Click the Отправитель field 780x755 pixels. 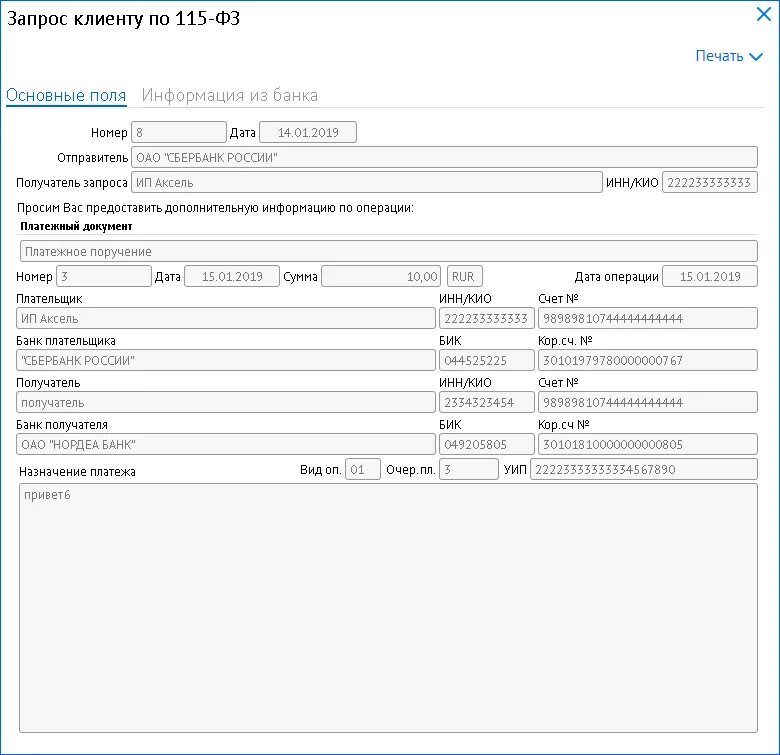point(444,157)
